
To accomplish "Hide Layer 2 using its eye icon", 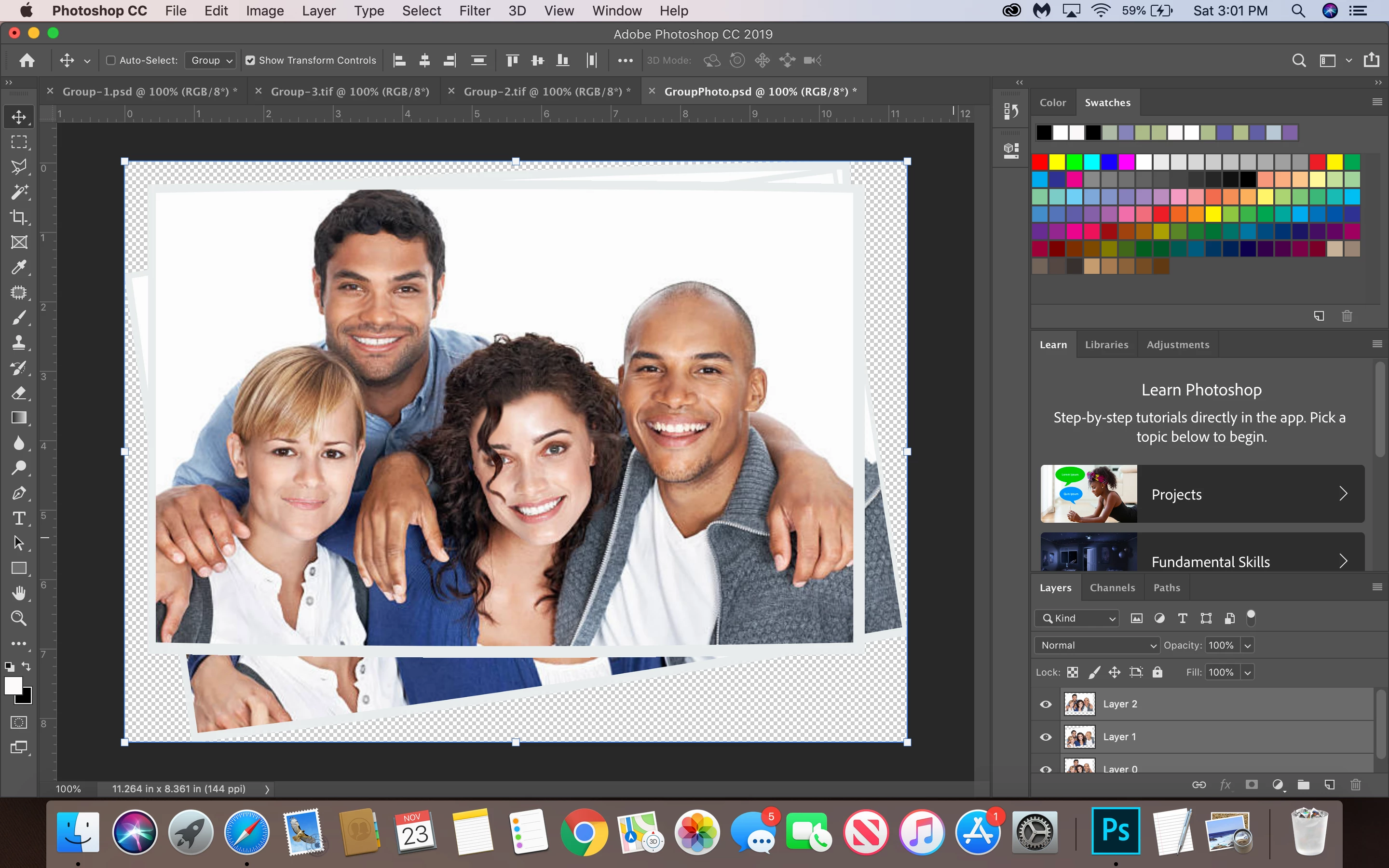I will [1046, 704].
